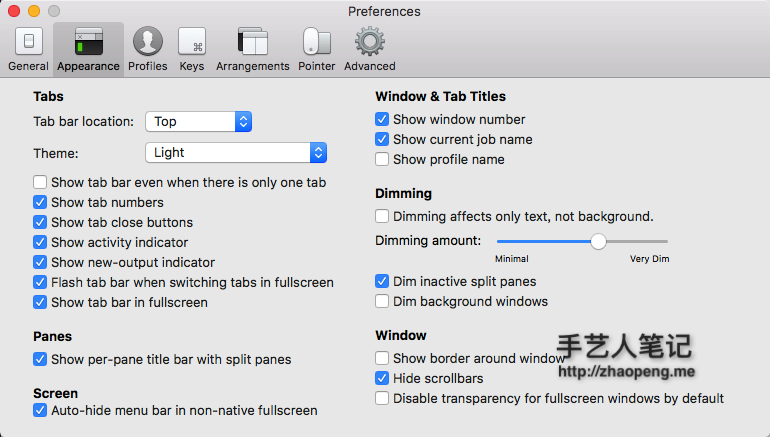Open the General preferences icon

(28, 42)
